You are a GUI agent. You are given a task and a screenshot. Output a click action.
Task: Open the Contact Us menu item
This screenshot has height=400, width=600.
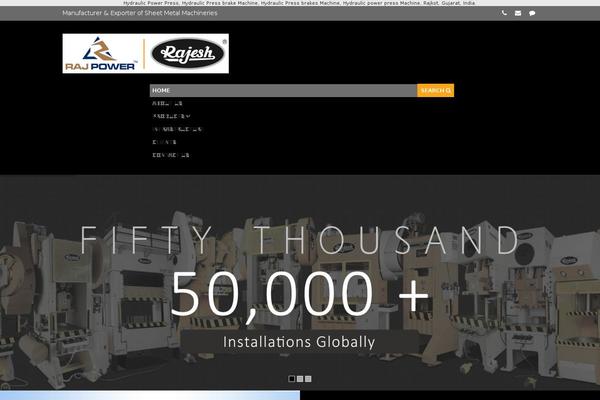tap(171, 155)
